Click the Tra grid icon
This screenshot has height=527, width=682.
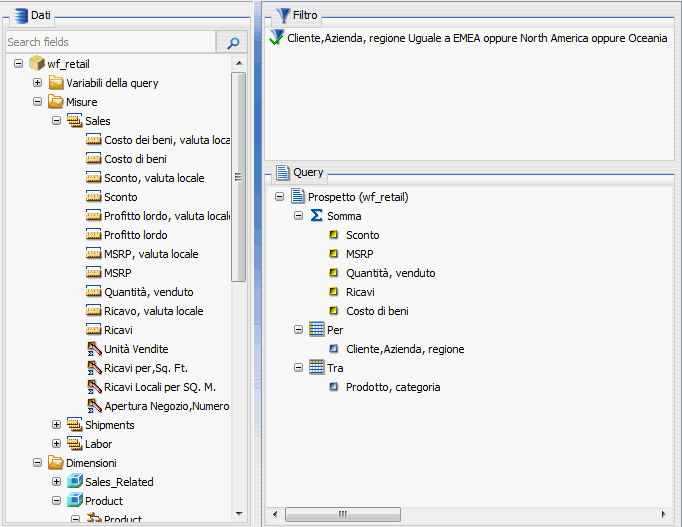point(317,367)
